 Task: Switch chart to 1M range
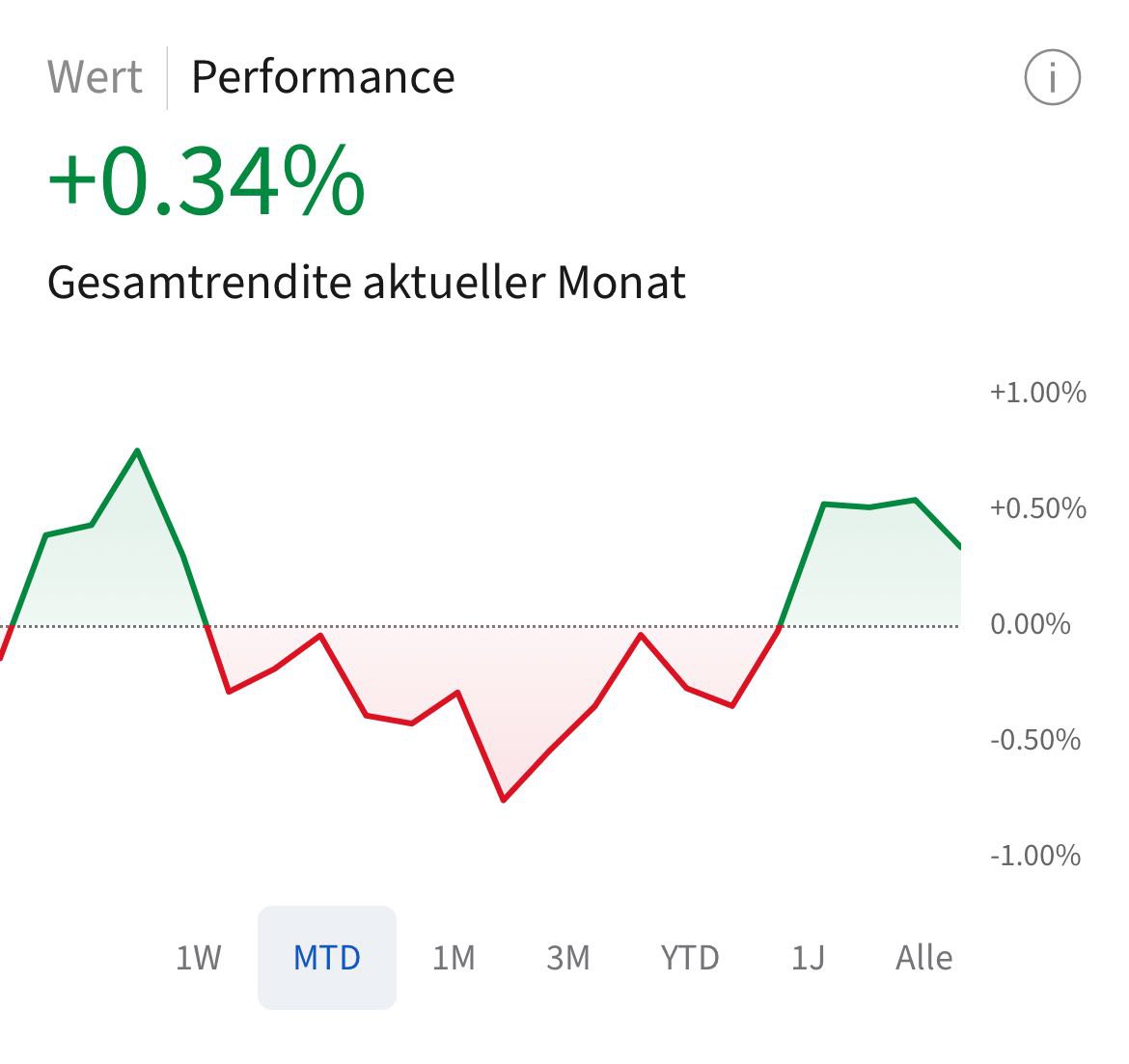[x=454, y=958]
